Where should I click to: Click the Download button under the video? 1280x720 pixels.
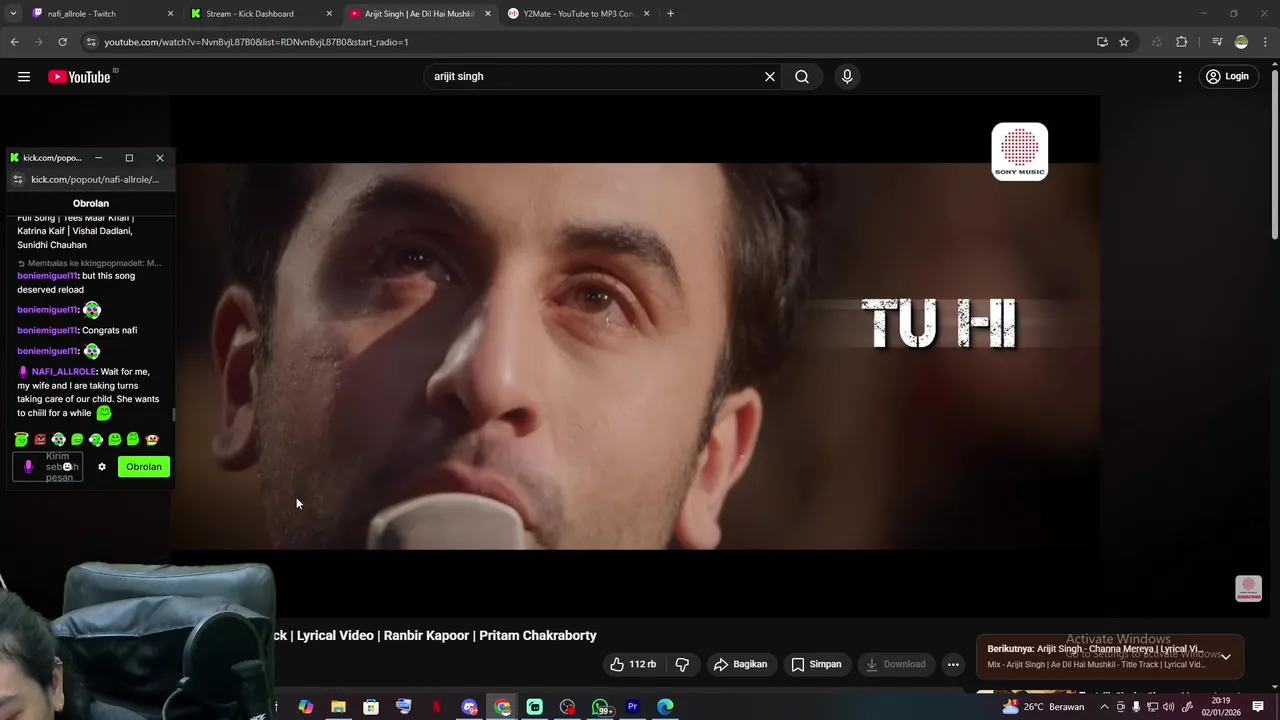coord(896,664)
